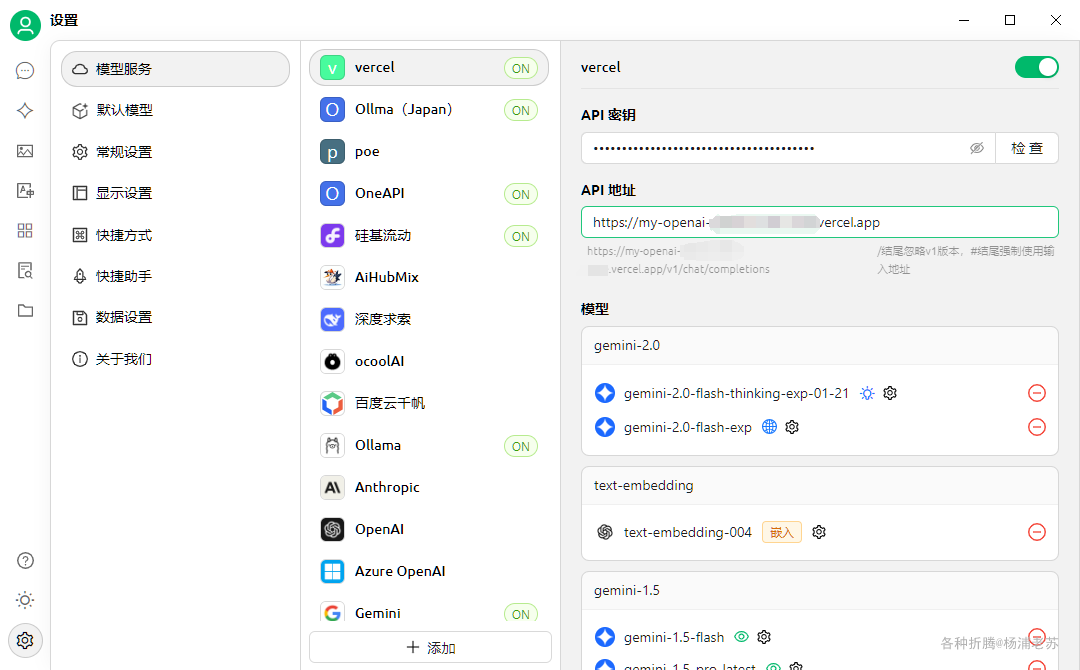1080x670 pixels.
Task: Focus the API 密钥 password field
Action: [x=788, y=148]
